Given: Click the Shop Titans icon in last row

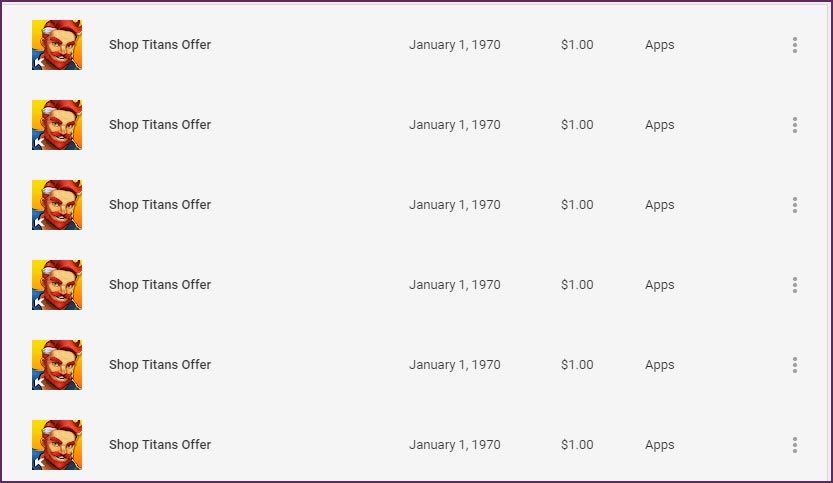Looking at the screenshot, I should 57,445.
